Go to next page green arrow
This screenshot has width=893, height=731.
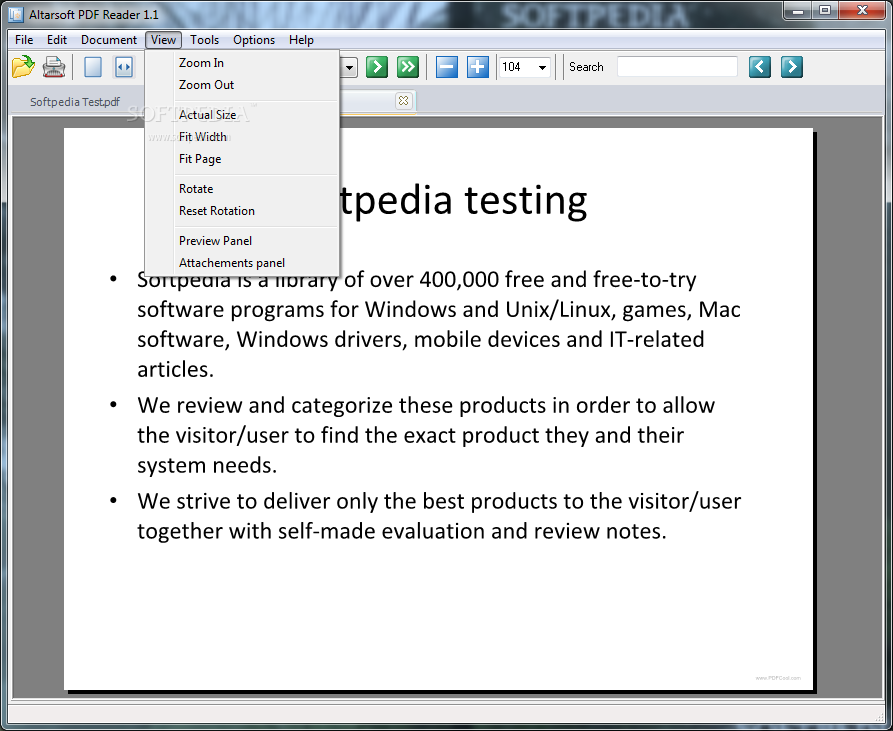point(376,67)
